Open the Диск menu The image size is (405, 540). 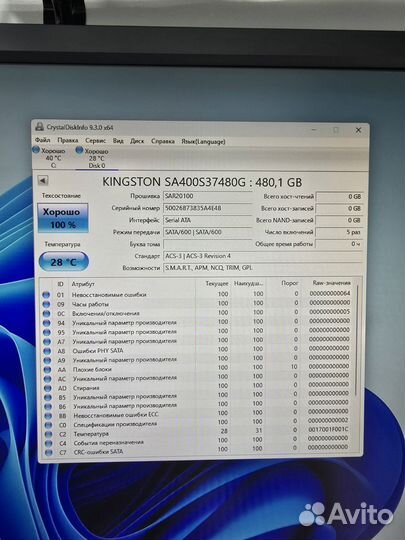pyautogui.click(x=137, y=141)
